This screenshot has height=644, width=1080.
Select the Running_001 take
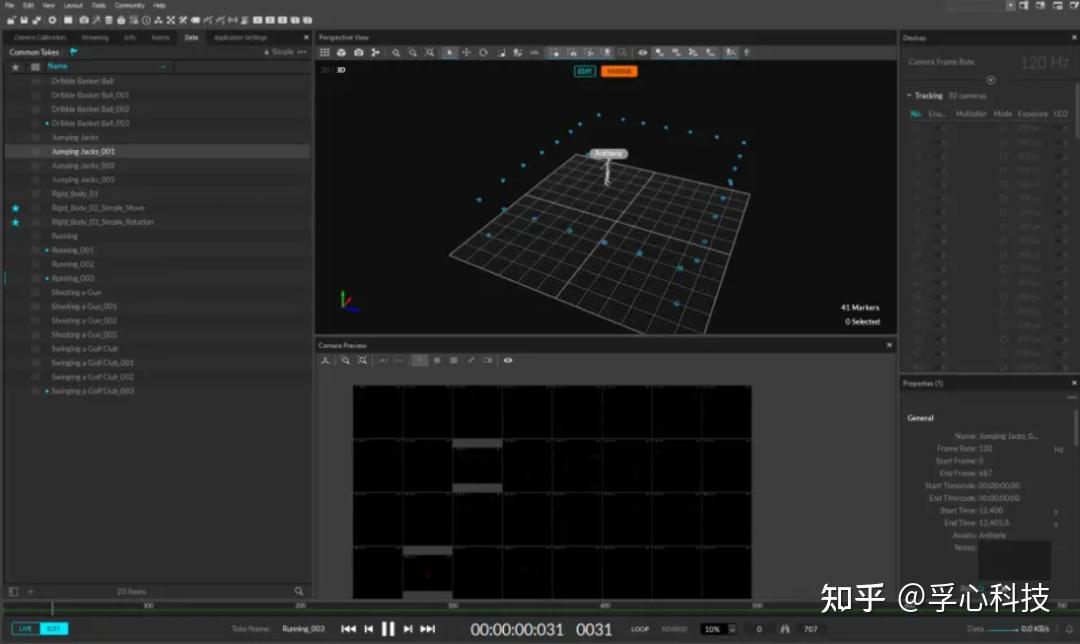pyautogui.click(x=157, y=250)
